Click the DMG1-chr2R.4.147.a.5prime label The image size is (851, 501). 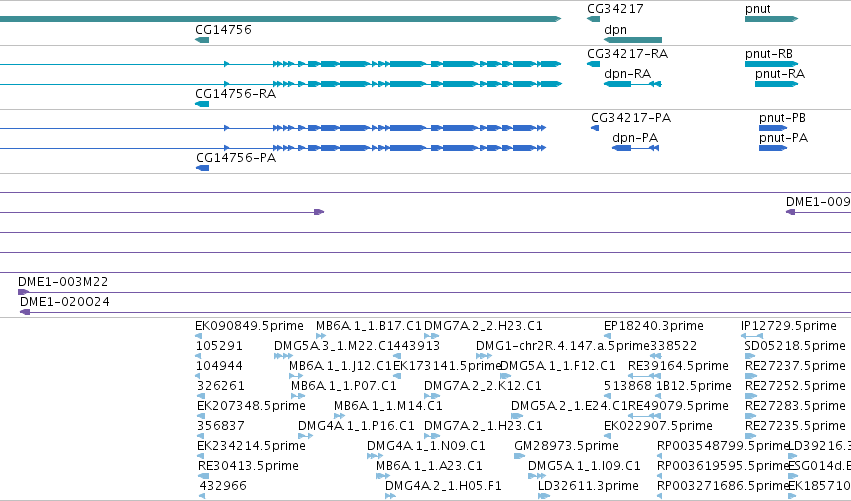563,346
